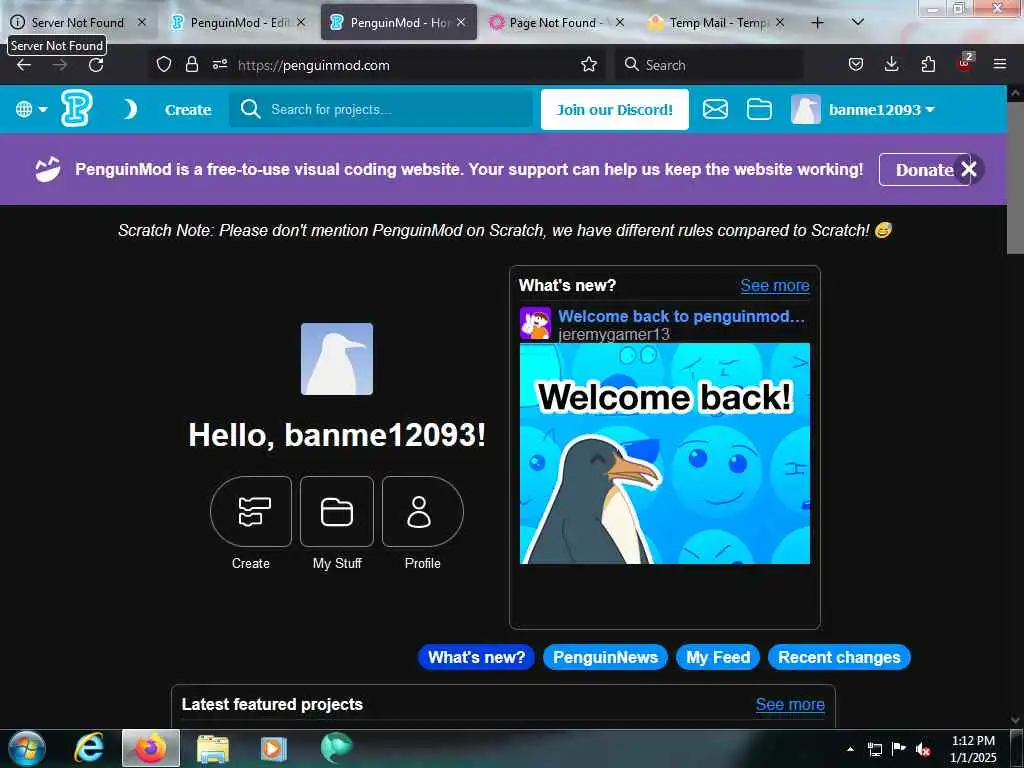Click the Donate button
Viewport: 1024px width, 768px height.
[924, 170]
